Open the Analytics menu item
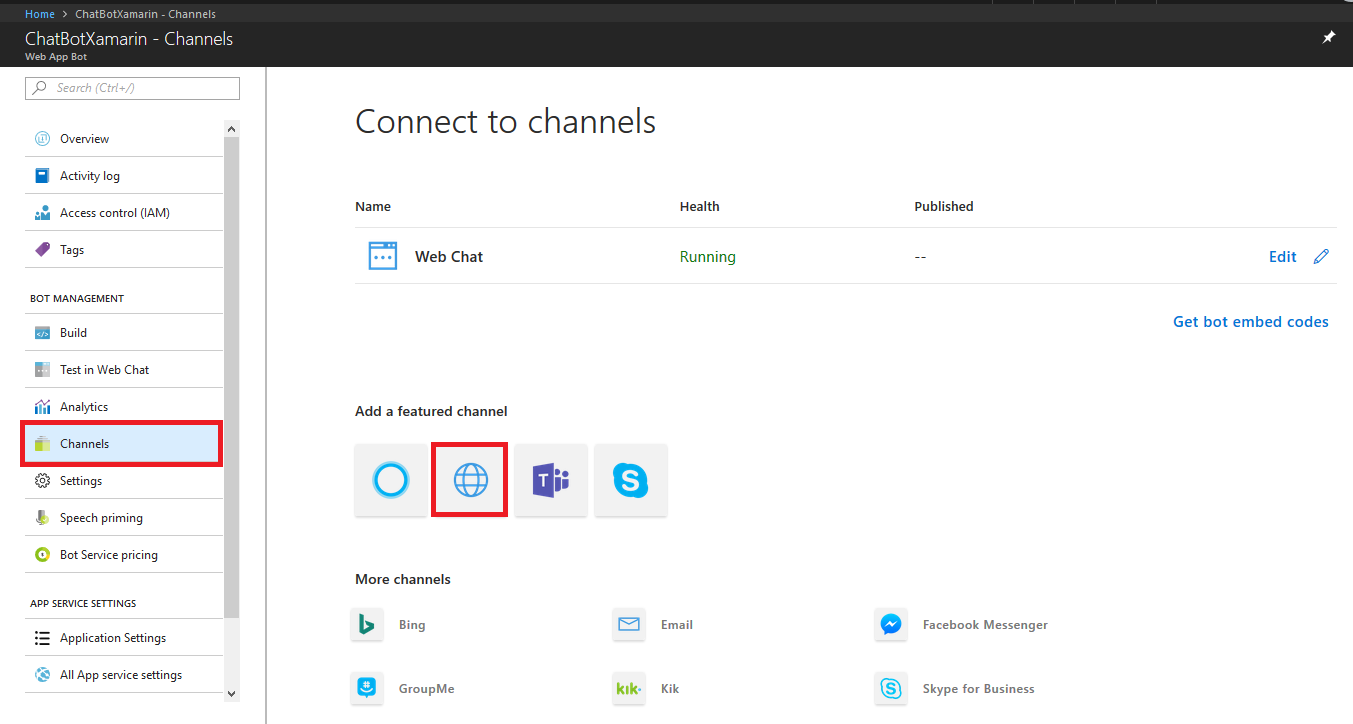Screen dimensions: 1353x724 click(124, 407)
